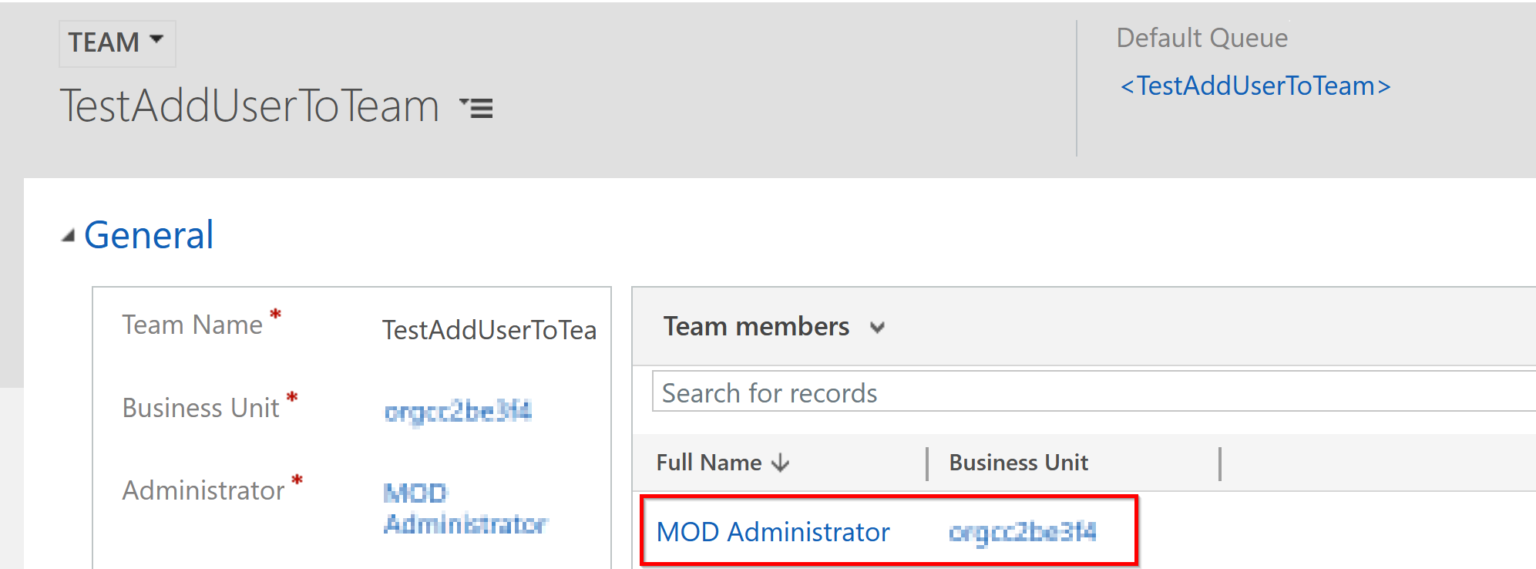Screen dimensions: 1536x569
Task: Sort by Full Name column header
Action: pyautogui.click(x=709, y=463)
